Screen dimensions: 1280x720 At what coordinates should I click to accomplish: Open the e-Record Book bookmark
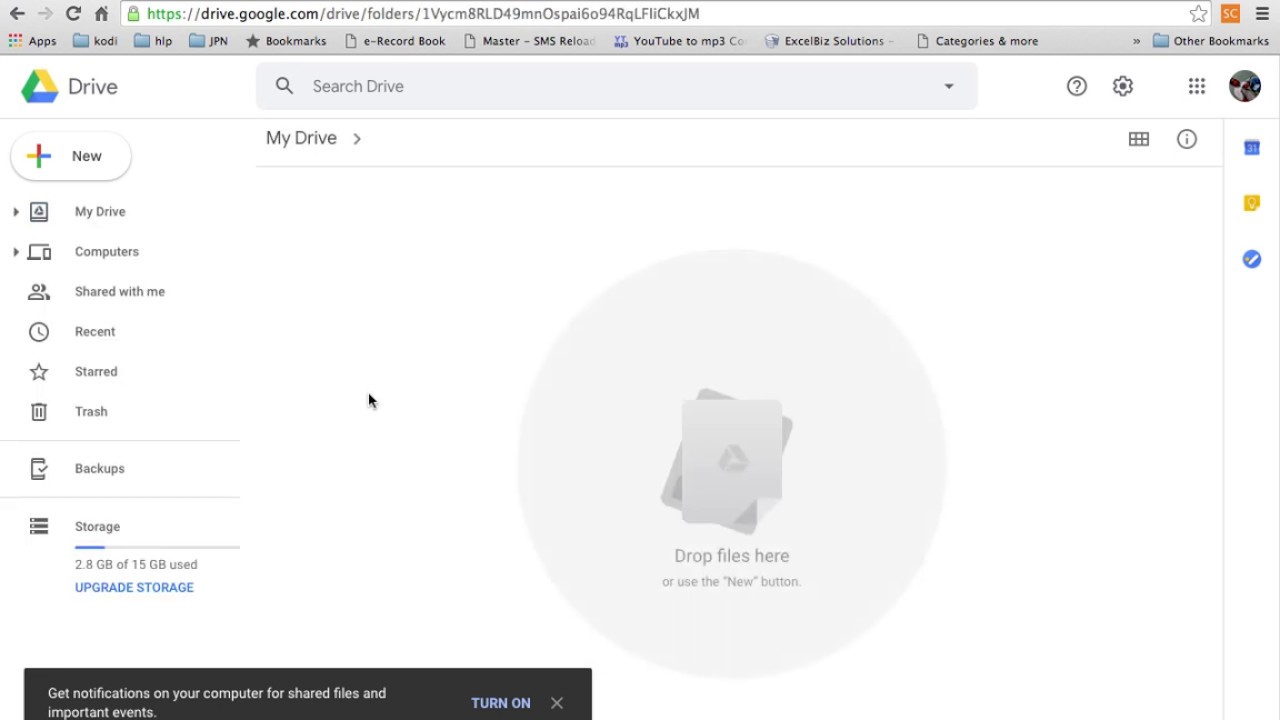click(395, 41)
